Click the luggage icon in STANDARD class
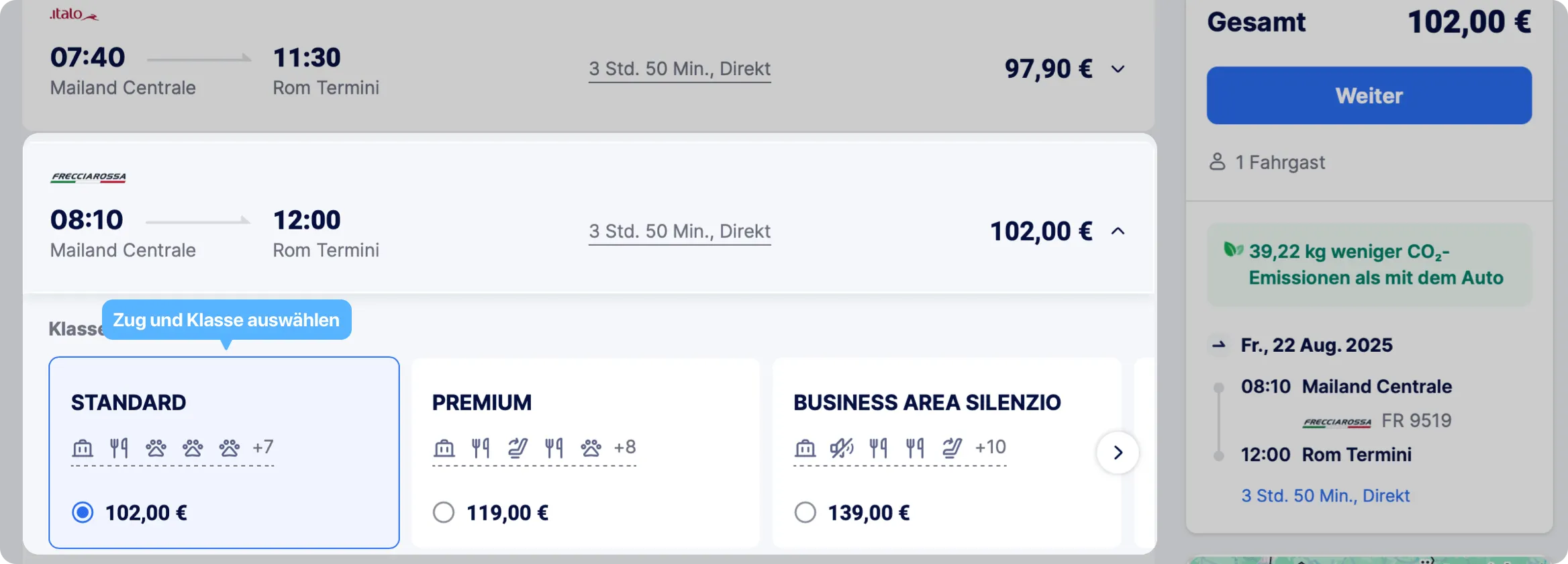1568x564 pixels. [x=83, y=448]
